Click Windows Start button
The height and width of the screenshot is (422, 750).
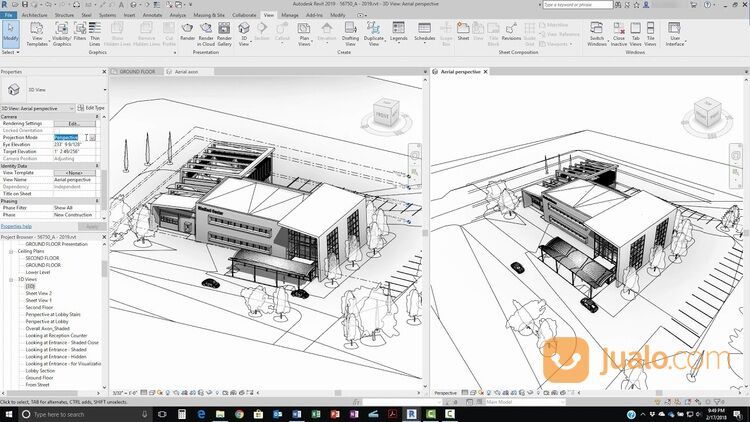[x=8, y=414]
